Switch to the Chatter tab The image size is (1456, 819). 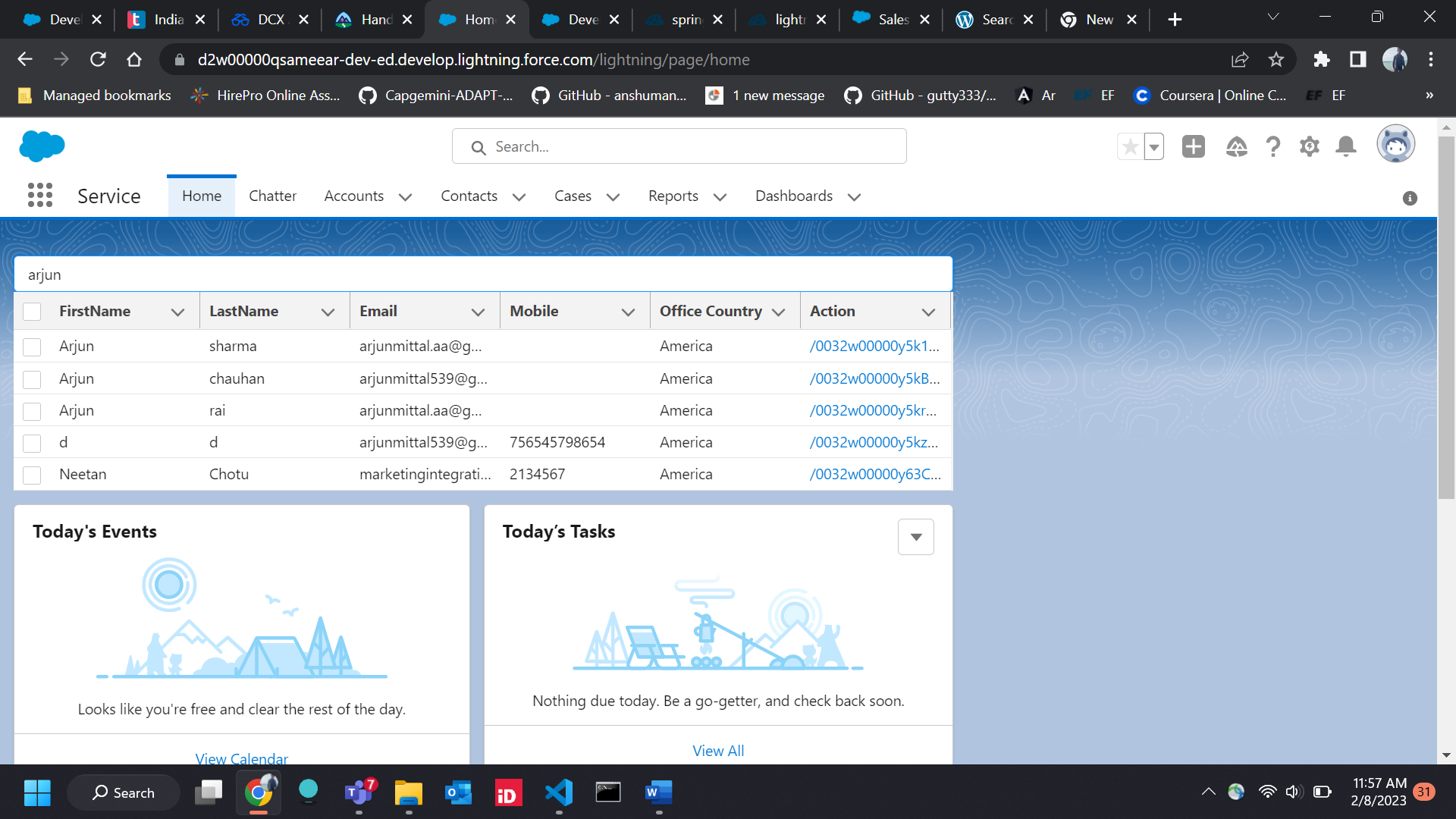click(x=272, y=196)
